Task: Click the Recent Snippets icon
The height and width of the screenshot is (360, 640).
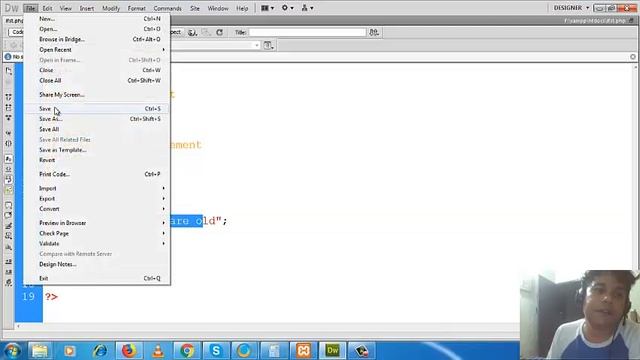Action: pos(9,236)
